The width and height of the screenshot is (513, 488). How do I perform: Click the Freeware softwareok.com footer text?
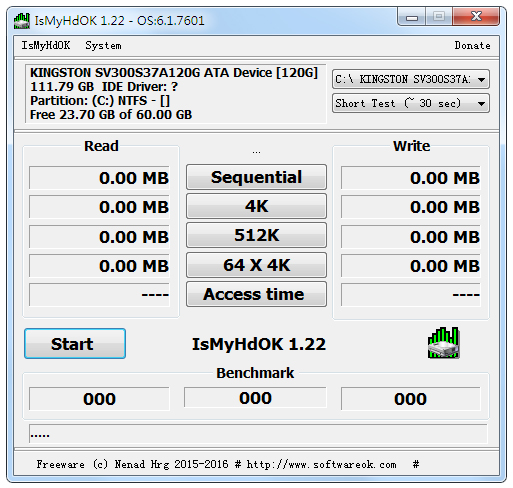click(228, 464)
